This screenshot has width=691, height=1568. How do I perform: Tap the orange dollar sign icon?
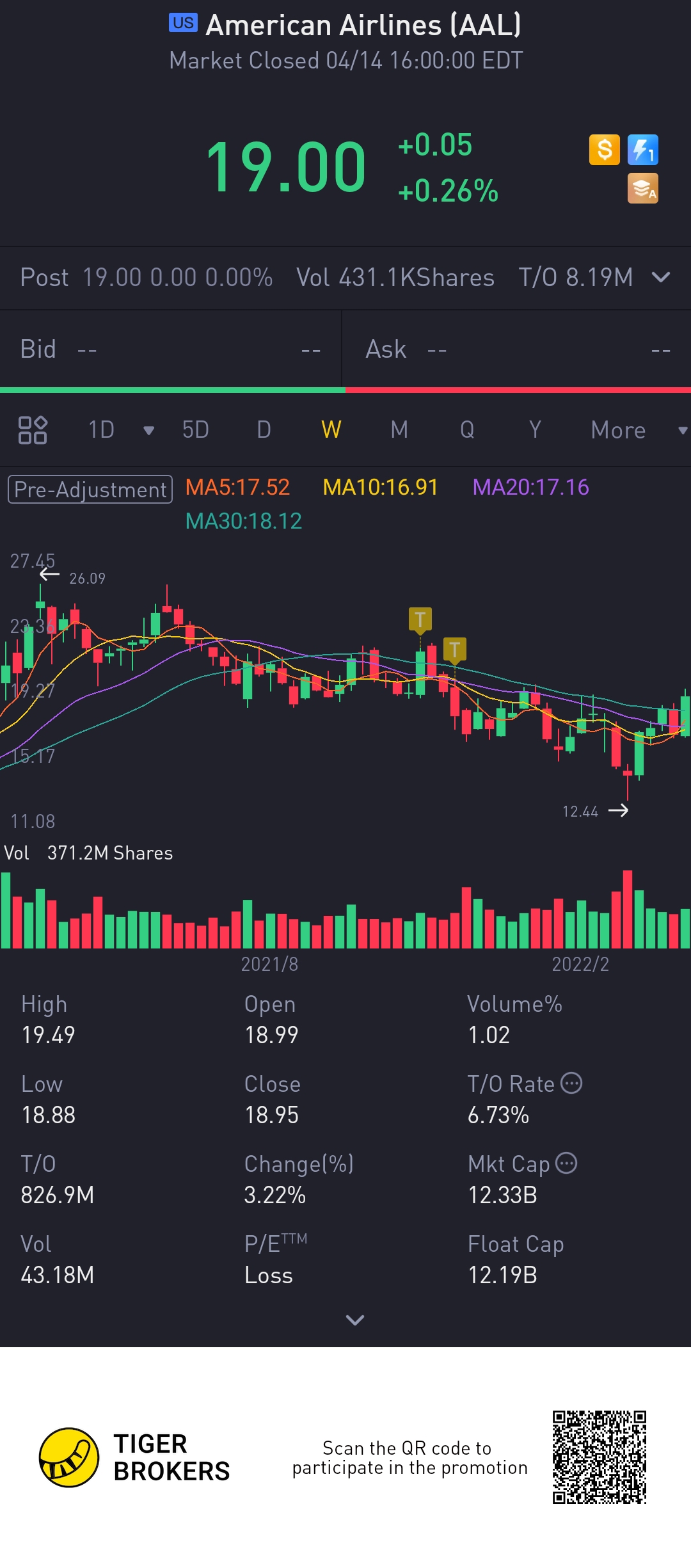tap(604, 150)
